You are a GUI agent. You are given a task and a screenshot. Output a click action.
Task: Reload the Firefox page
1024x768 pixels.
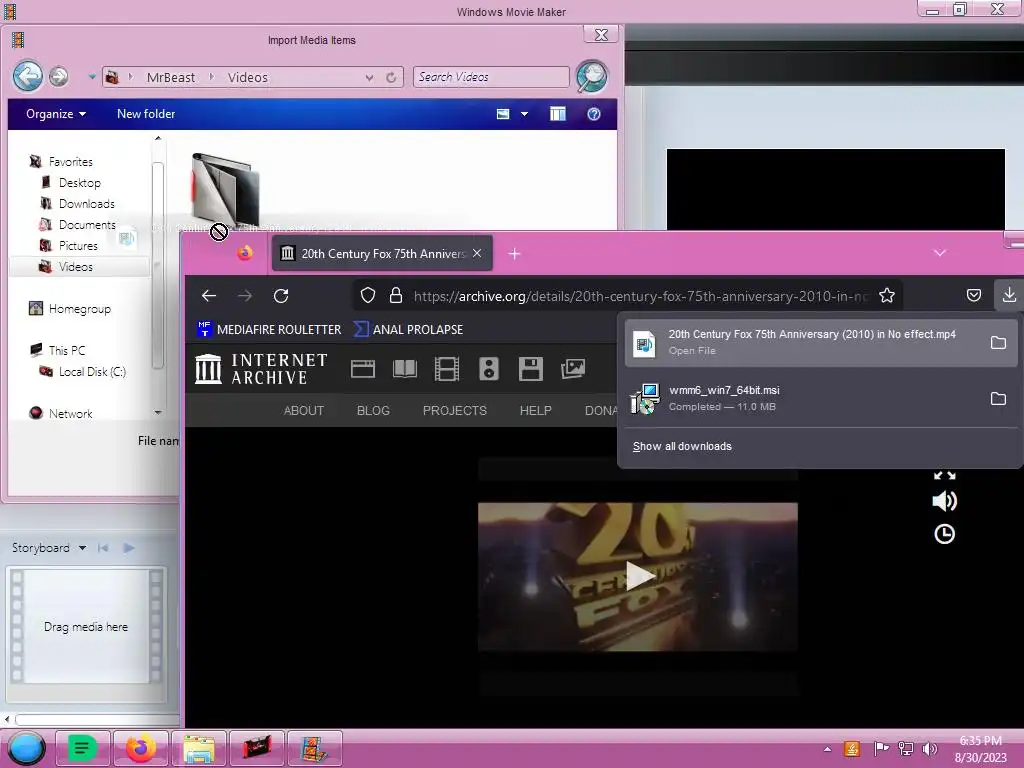pyautogui.click(x=281, y=296)
